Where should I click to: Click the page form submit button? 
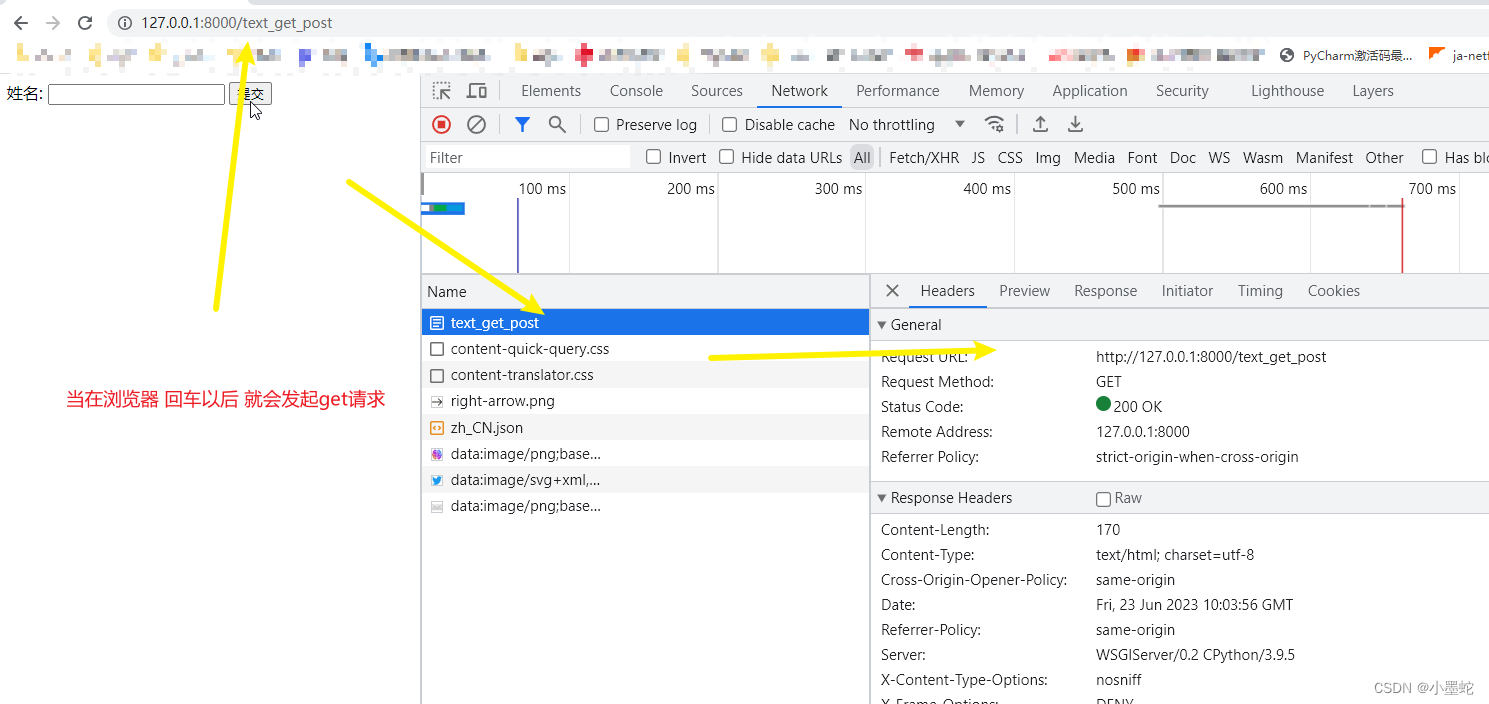pos(250,94)
